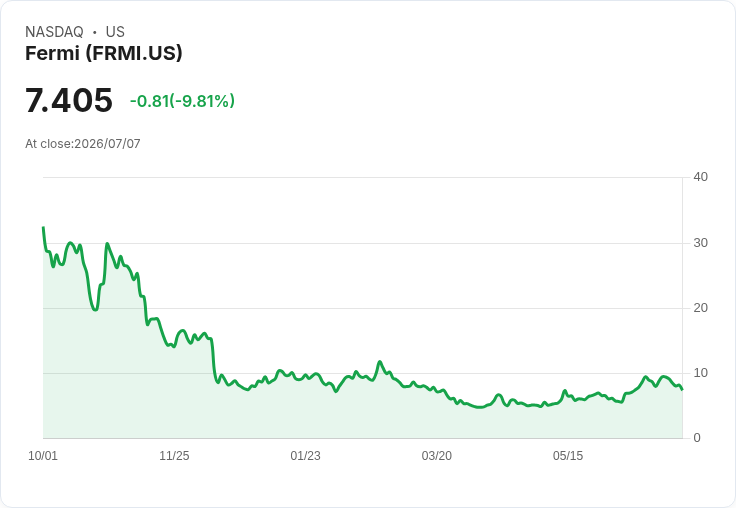Click the NASDAQ exchange label
This screenshot has width=736, height=508.
[x=54, y=32]
